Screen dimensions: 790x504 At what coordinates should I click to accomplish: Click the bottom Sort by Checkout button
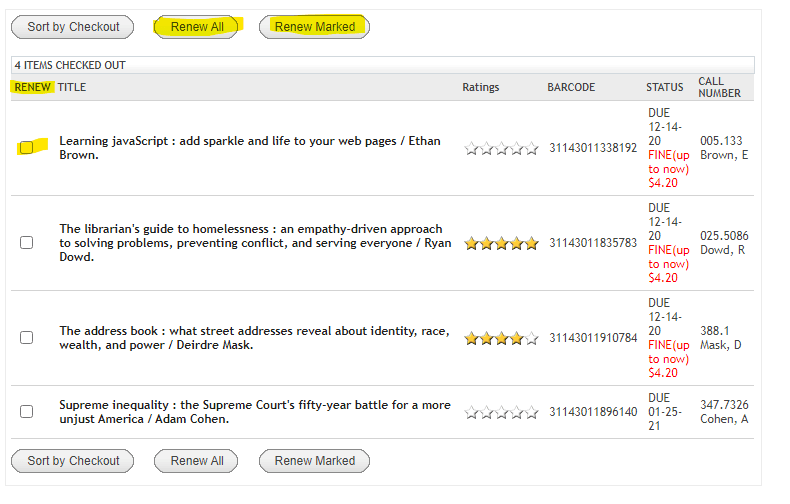tap(73, 461)
